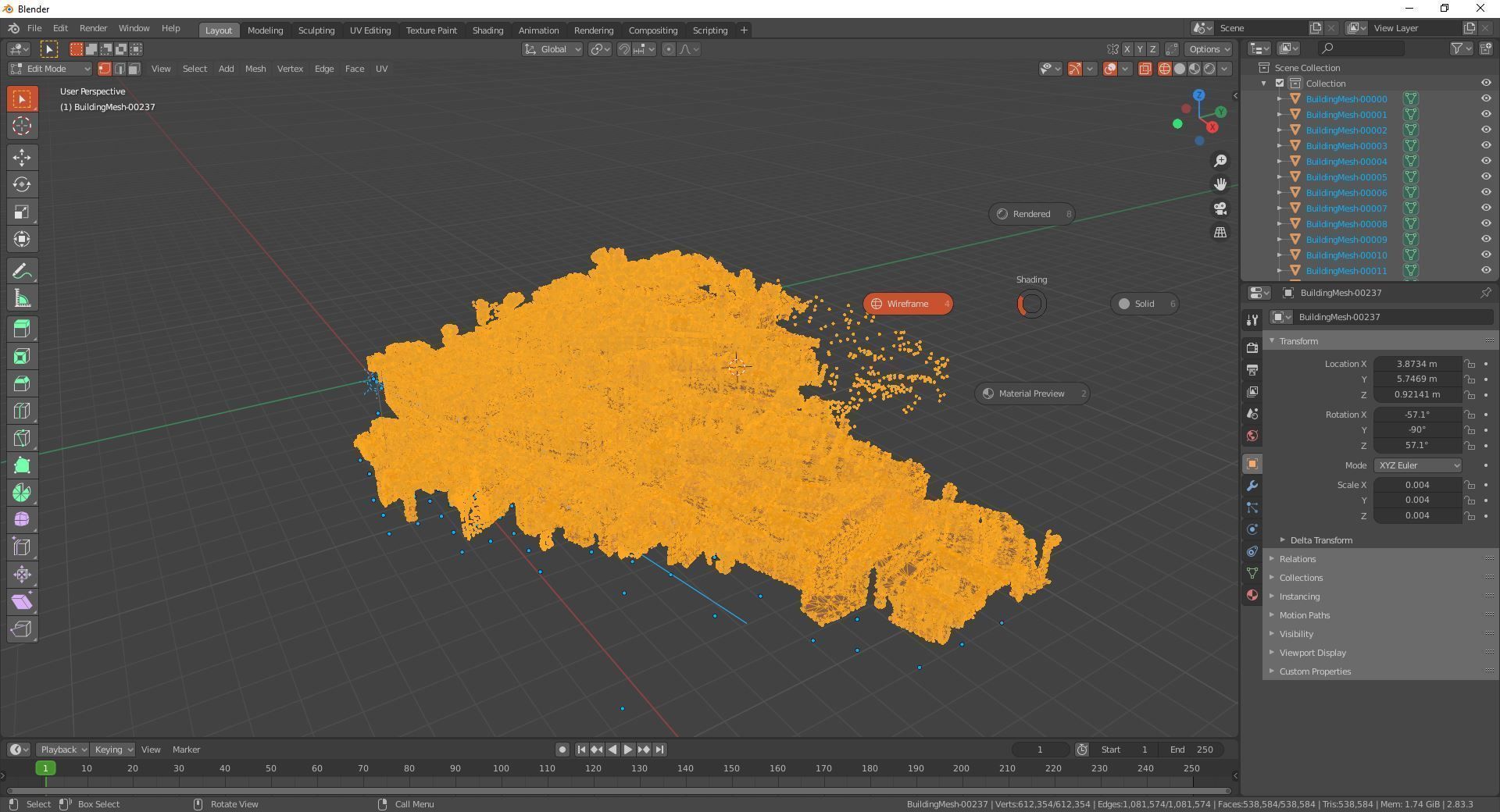This screenshot has height=812, width=1500.
Task: Open the Playback dropdown in the timeline
Action: tap(62, 750)
